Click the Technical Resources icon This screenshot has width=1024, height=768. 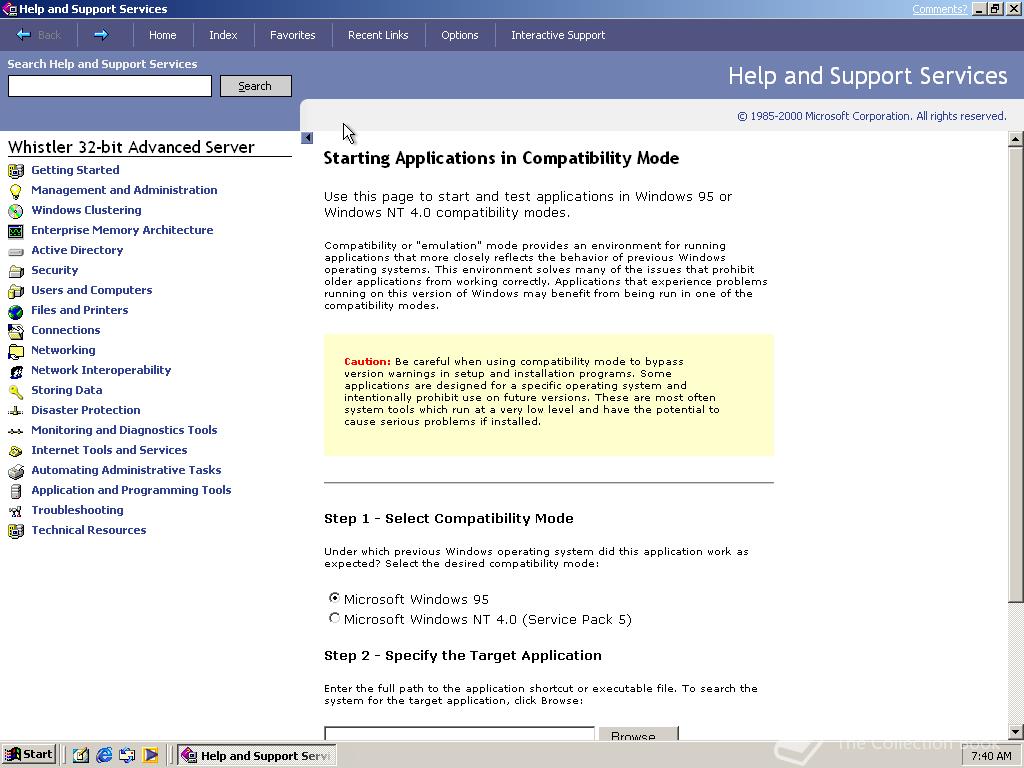pos(16,532)
